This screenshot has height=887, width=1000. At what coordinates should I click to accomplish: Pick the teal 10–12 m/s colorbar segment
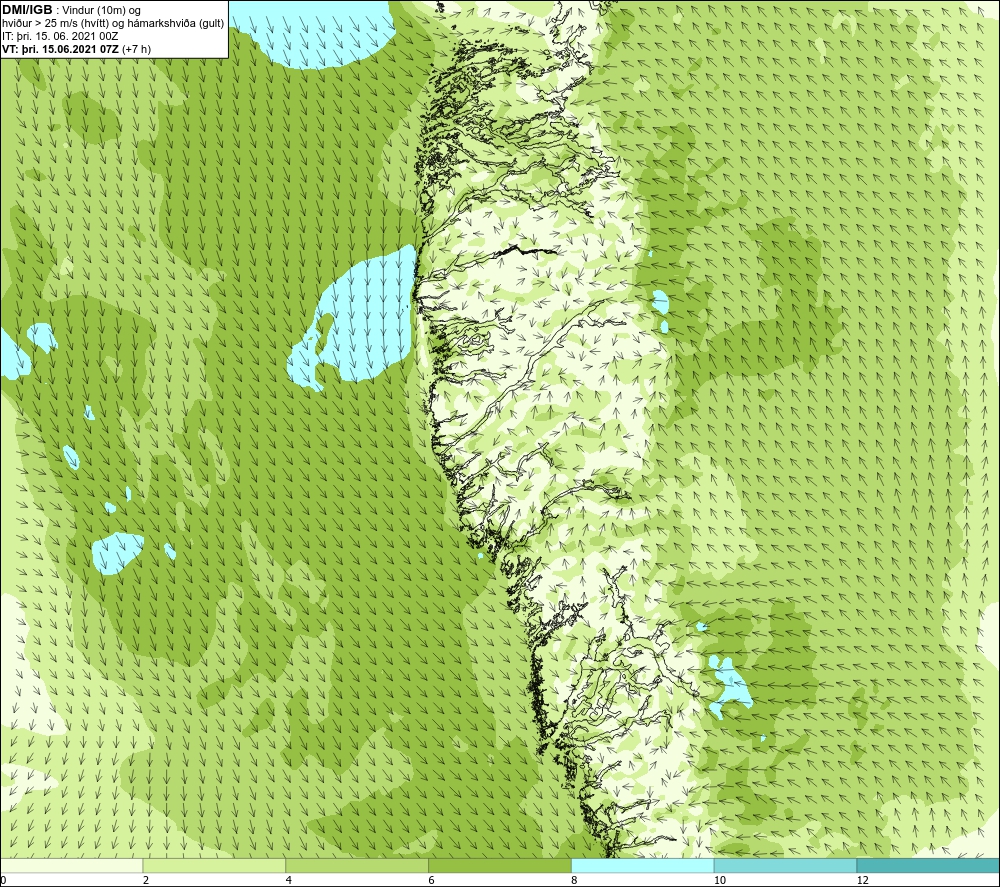click(786, 865)
